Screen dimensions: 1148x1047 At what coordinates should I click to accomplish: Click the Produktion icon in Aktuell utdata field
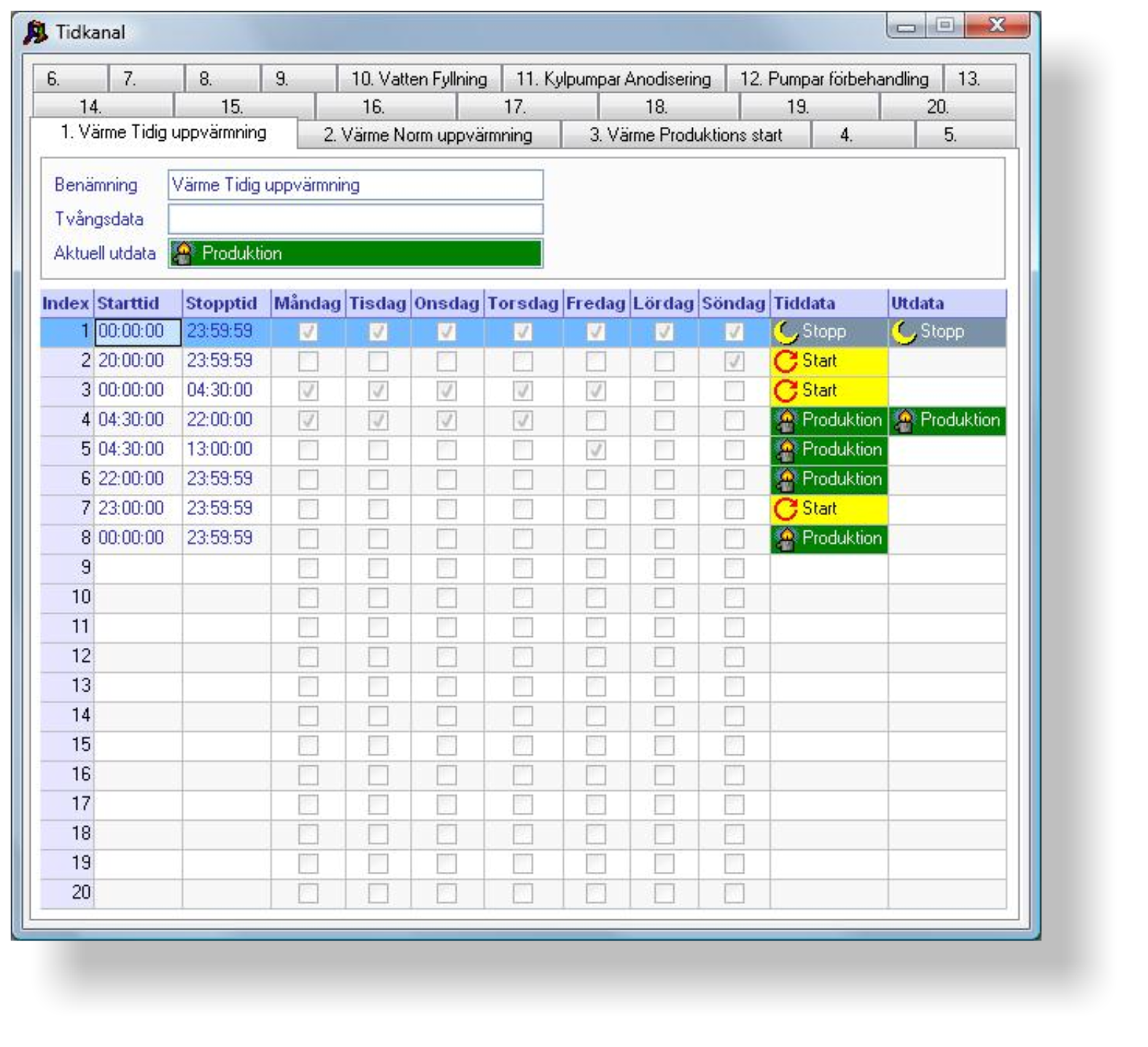click(x=184, y=254)
